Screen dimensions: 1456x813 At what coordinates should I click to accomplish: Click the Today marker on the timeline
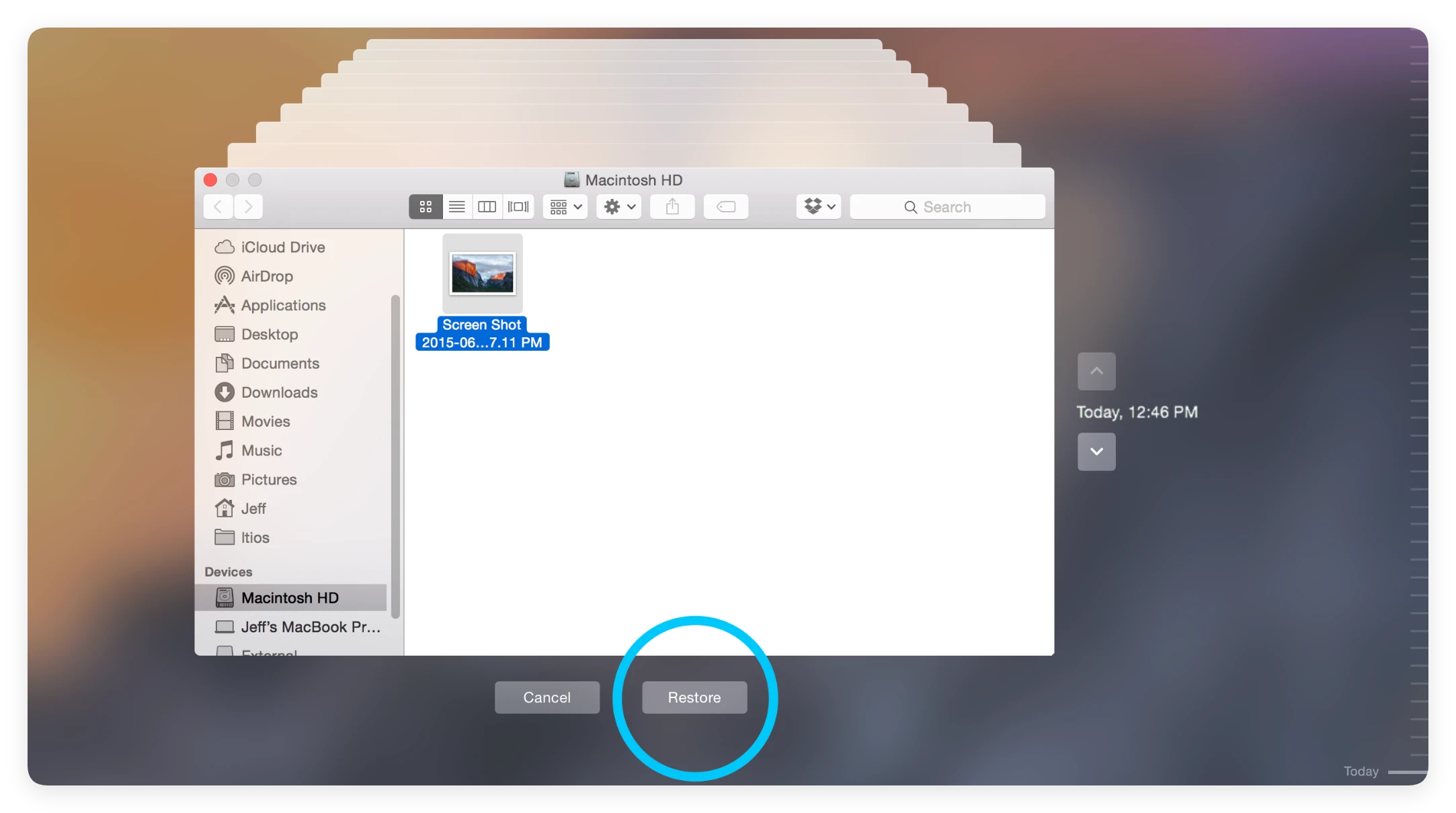point(1385,771)
